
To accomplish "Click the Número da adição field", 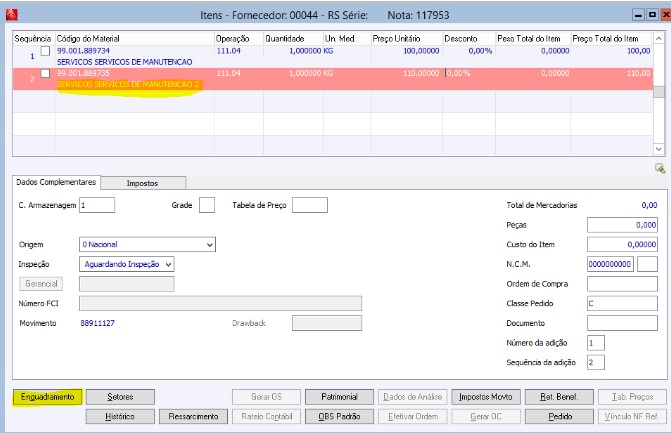I will click(596, 343).
